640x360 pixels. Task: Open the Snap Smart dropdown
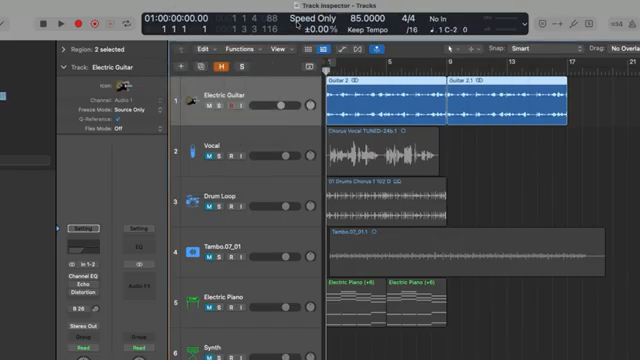pyautogui.click(x=546, y=49)
